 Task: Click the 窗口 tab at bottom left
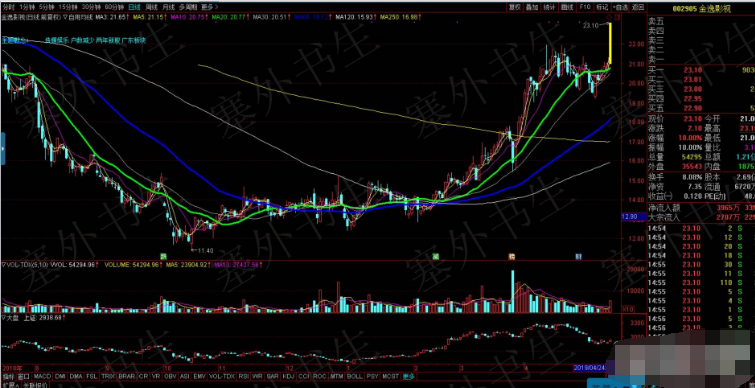click(x=24, y=376)
